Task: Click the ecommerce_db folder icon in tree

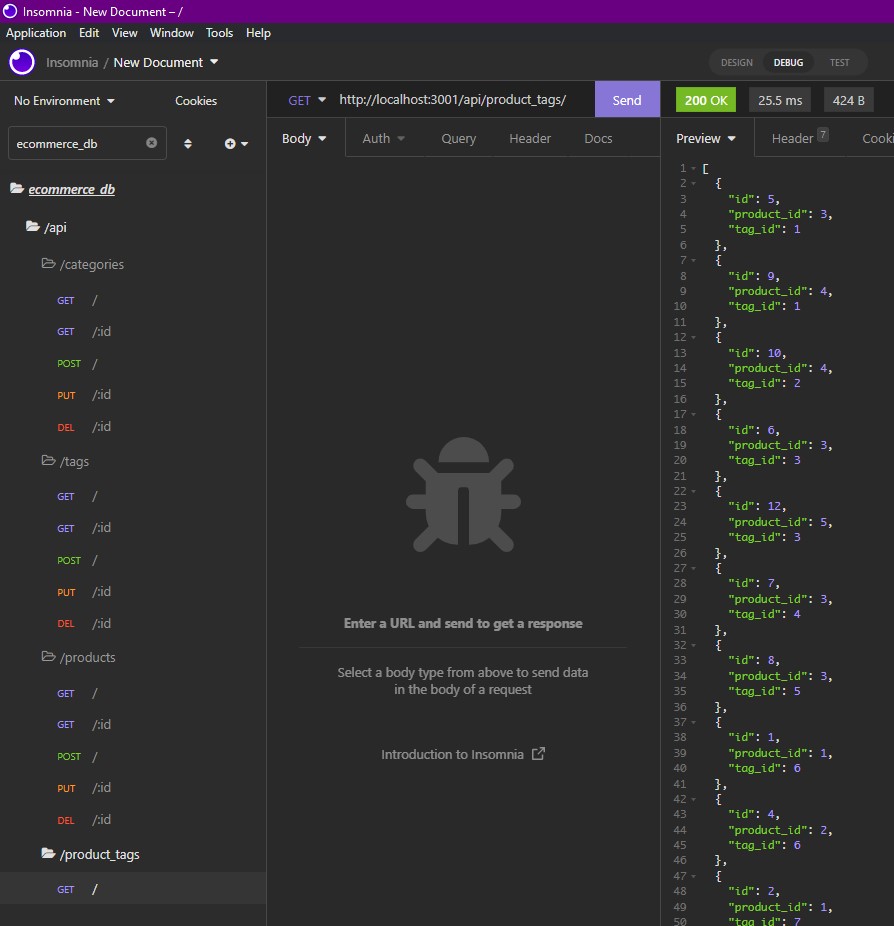Action: point(17,188)
